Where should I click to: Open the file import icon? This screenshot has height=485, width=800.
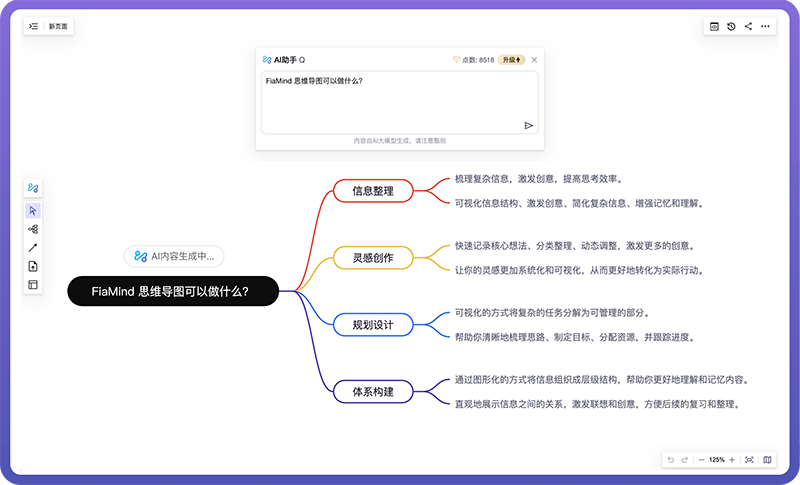coord(33,266)
